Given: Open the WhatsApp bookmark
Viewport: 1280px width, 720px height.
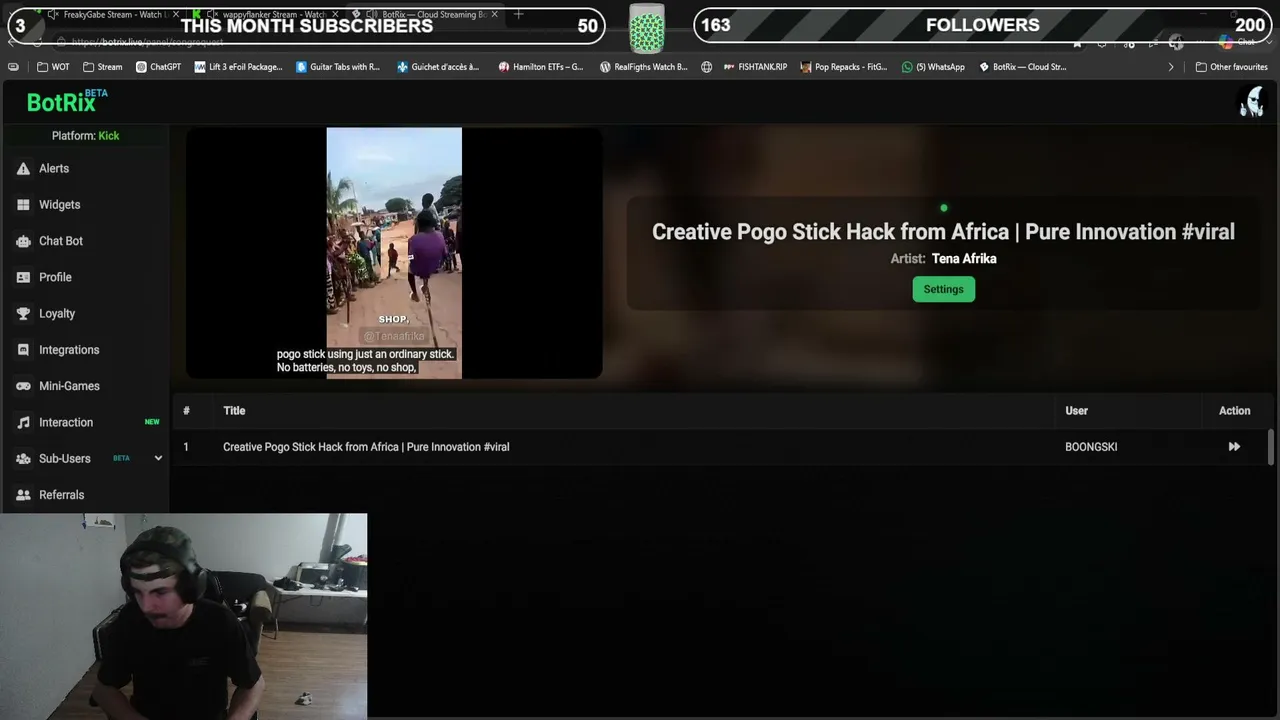Looking at the screenshot, I should click(x=933, y=67).
